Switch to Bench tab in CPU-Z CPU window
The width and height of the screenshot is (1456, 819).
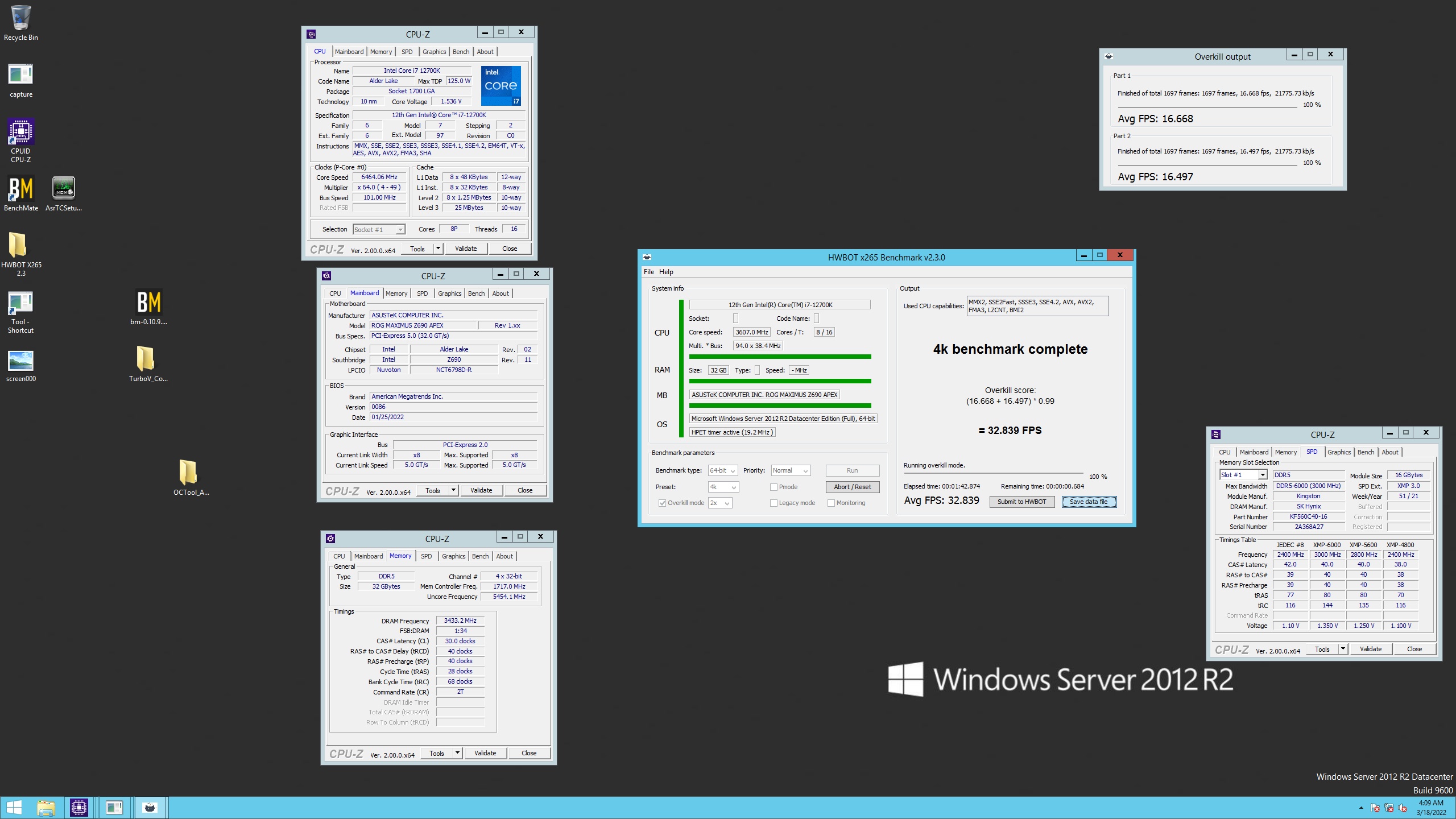point(461,52)
